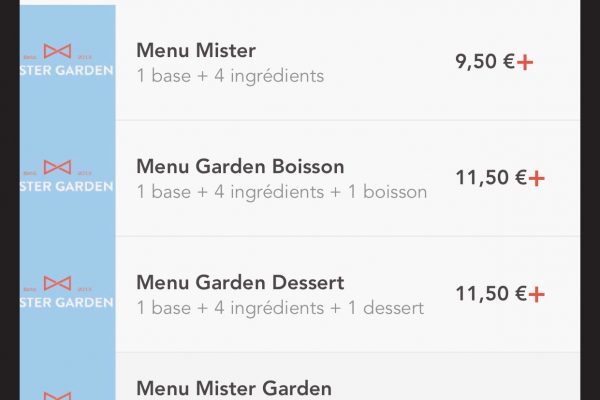Add Menu Garden Dessert using the plus icon
The height and width of the screenshot is (400, 600).
pyautogui.click(x=536, y=294)
